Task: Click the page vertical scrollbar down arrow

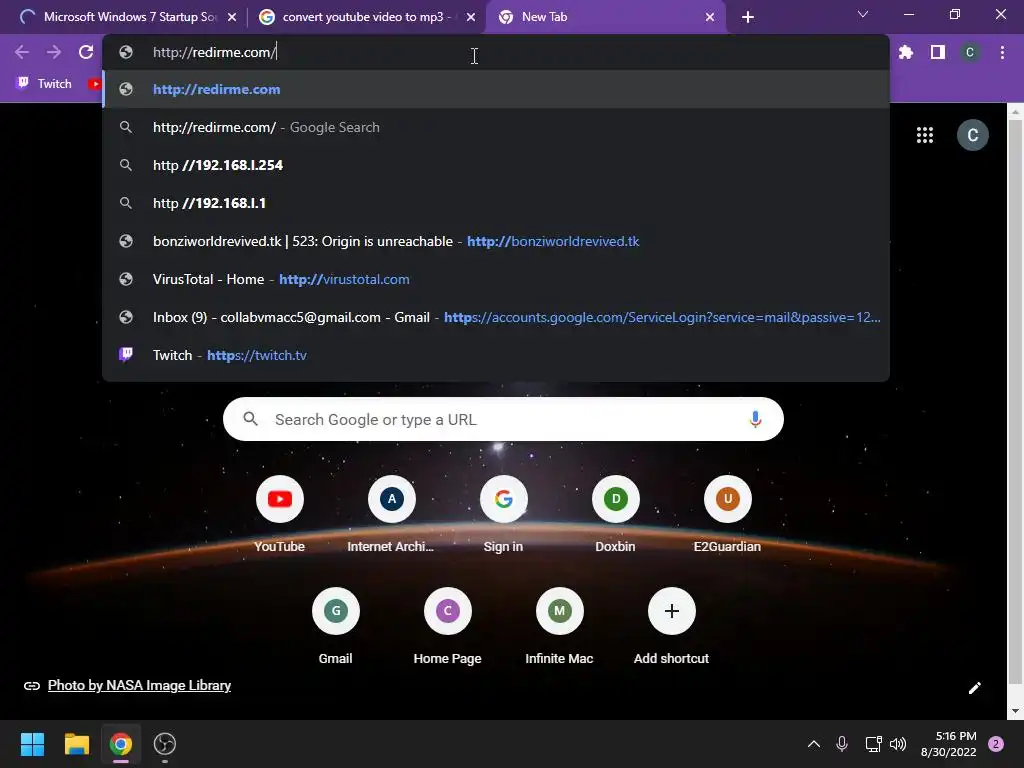Action: [1015, 711]
